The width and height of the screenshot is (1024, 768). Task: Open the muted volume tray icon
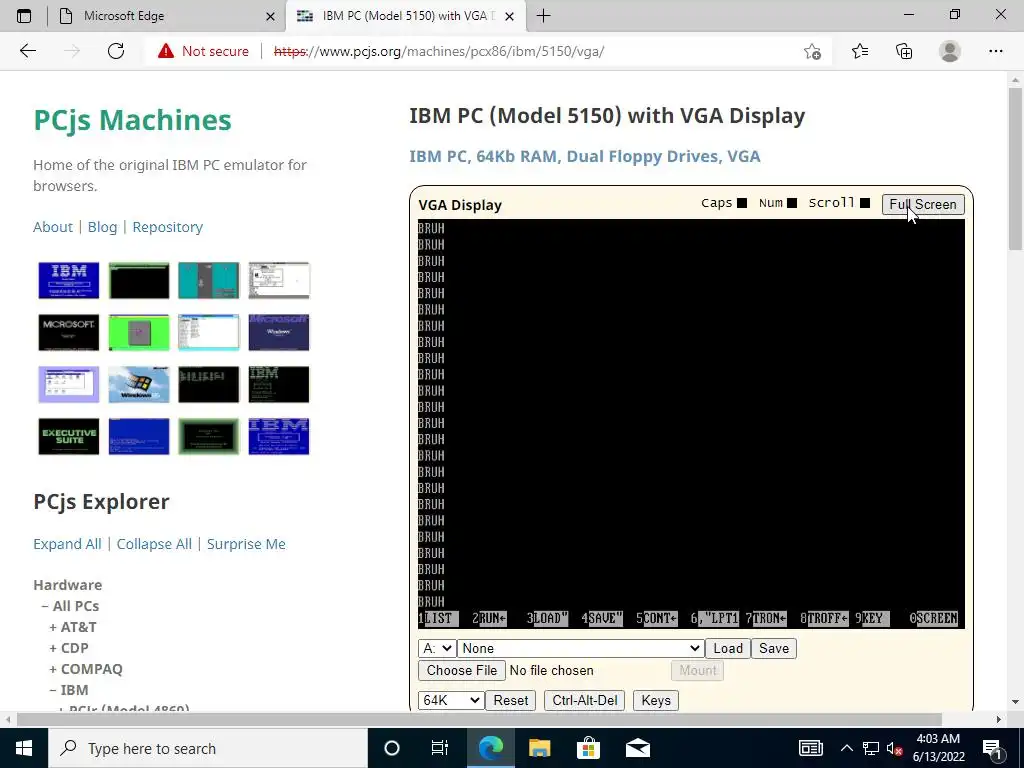pyautogui.click(x=895, y=748)
